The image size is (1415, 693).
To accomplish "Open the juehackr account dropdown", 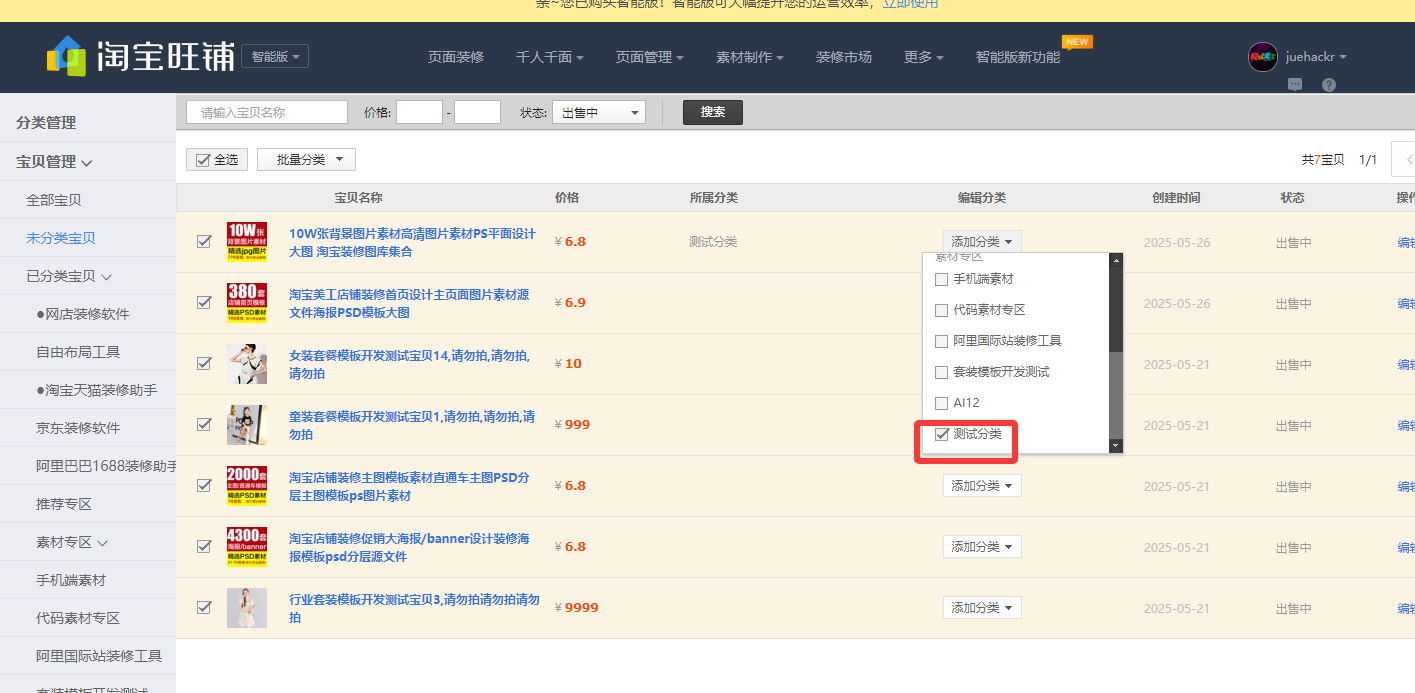I will pyautogui.click(x=1316, y=57).
